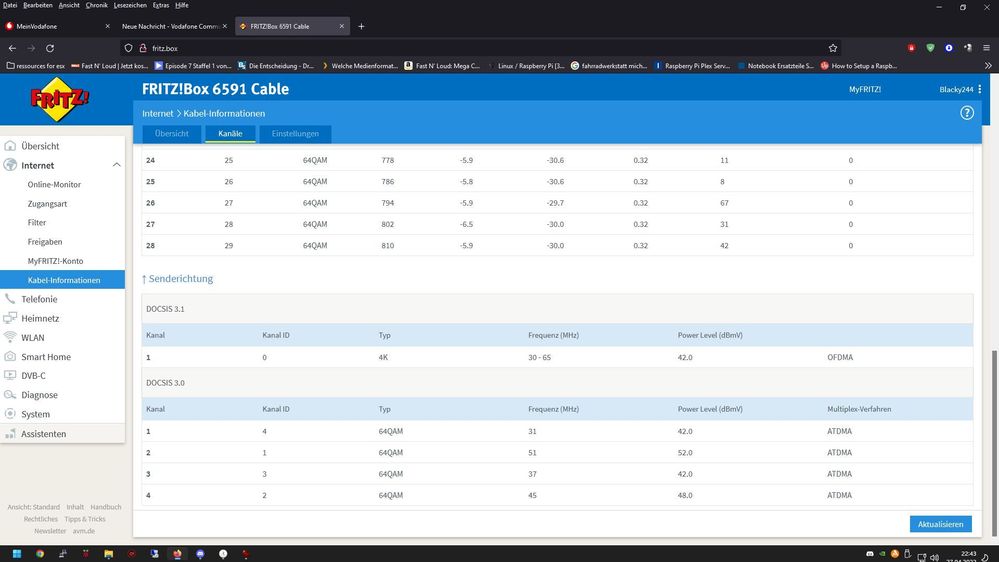This screenshot has height=562, width=999.
Task: Click the Aktualisieren button
Action: [x=940, y=524]
